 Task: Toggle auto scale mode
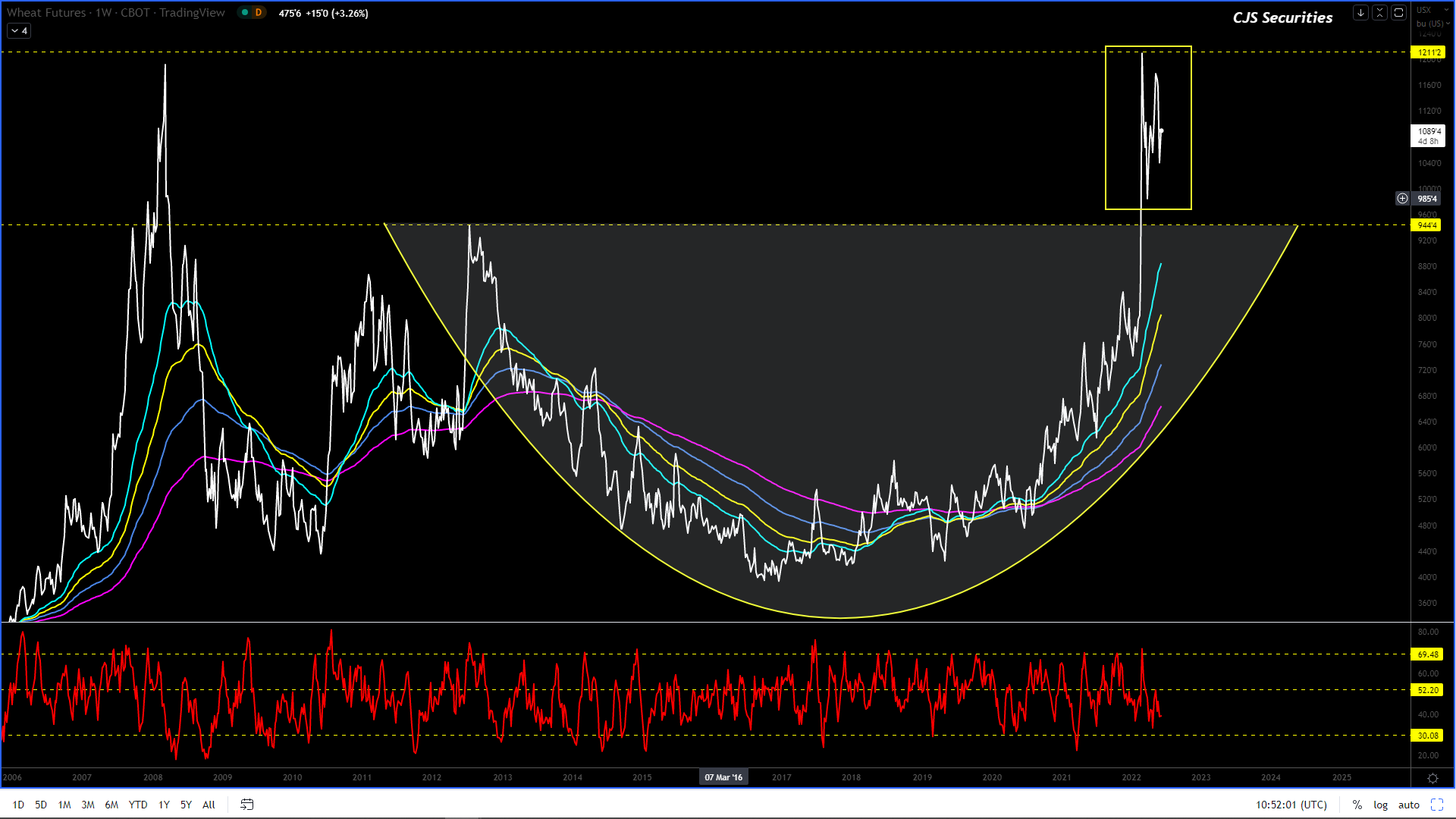[x=1408, y=805]
